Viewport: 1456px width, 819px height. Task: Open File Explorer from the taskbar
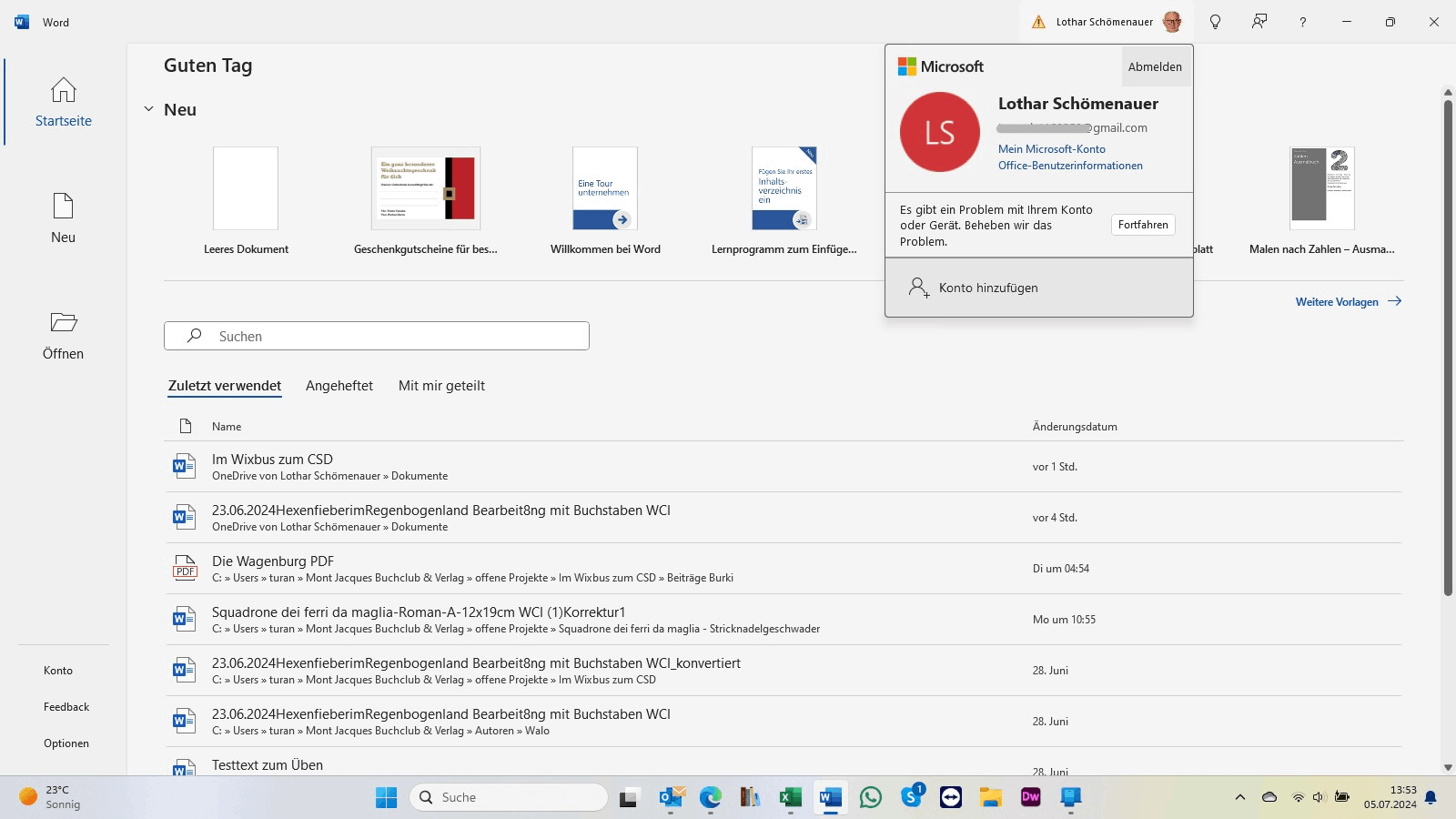pyautogui.click(x=990, y=797)
